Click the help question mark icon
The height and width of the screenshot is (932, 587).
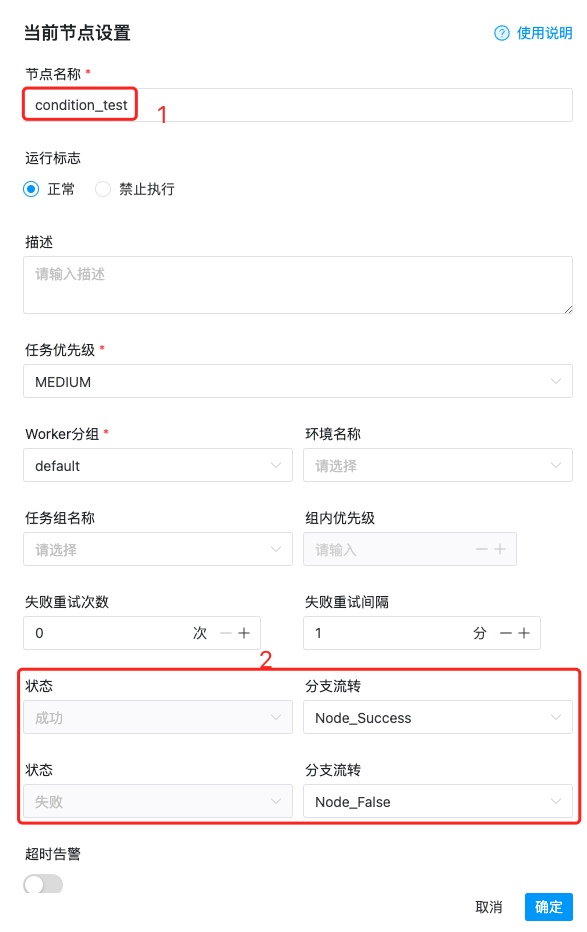coord(501,33)
